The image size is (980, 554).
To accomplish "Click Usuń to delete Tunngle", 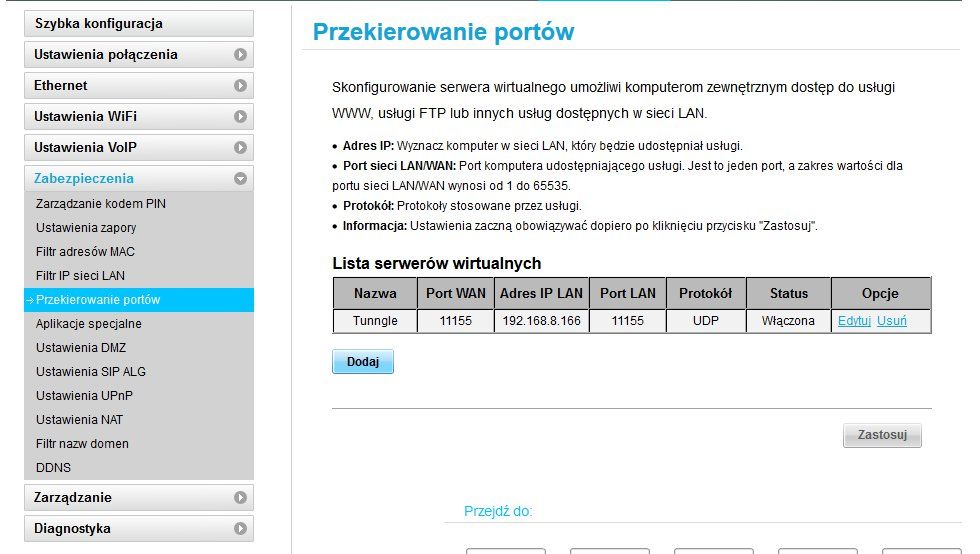I will 892,321.
